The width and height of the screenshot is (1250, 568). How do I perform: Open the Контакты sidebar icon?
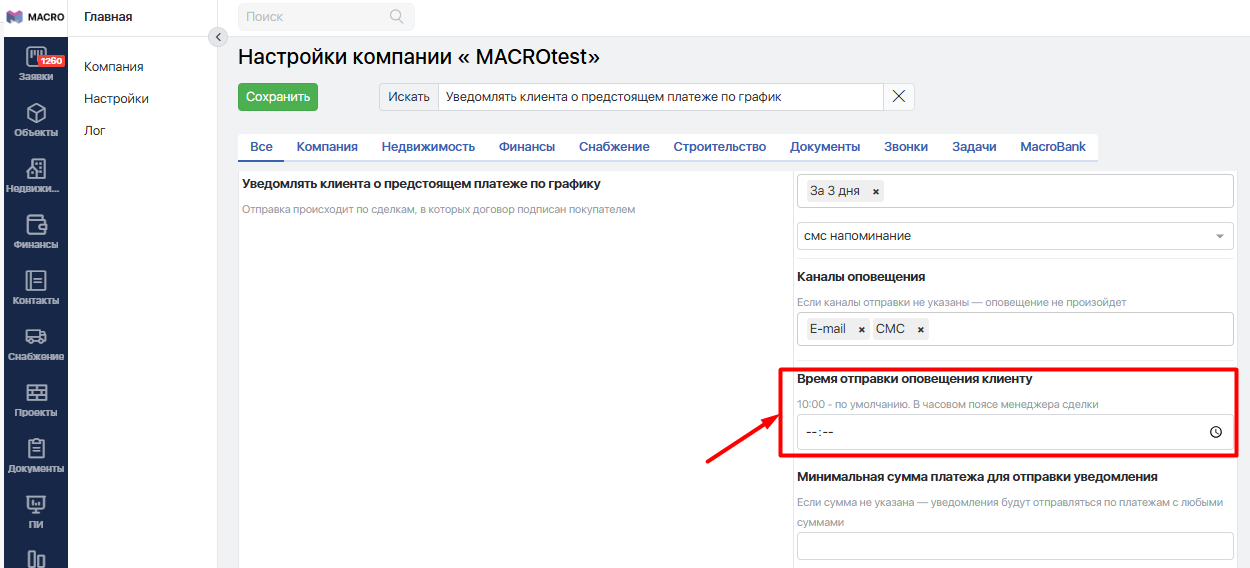click(x=36, y=287)
